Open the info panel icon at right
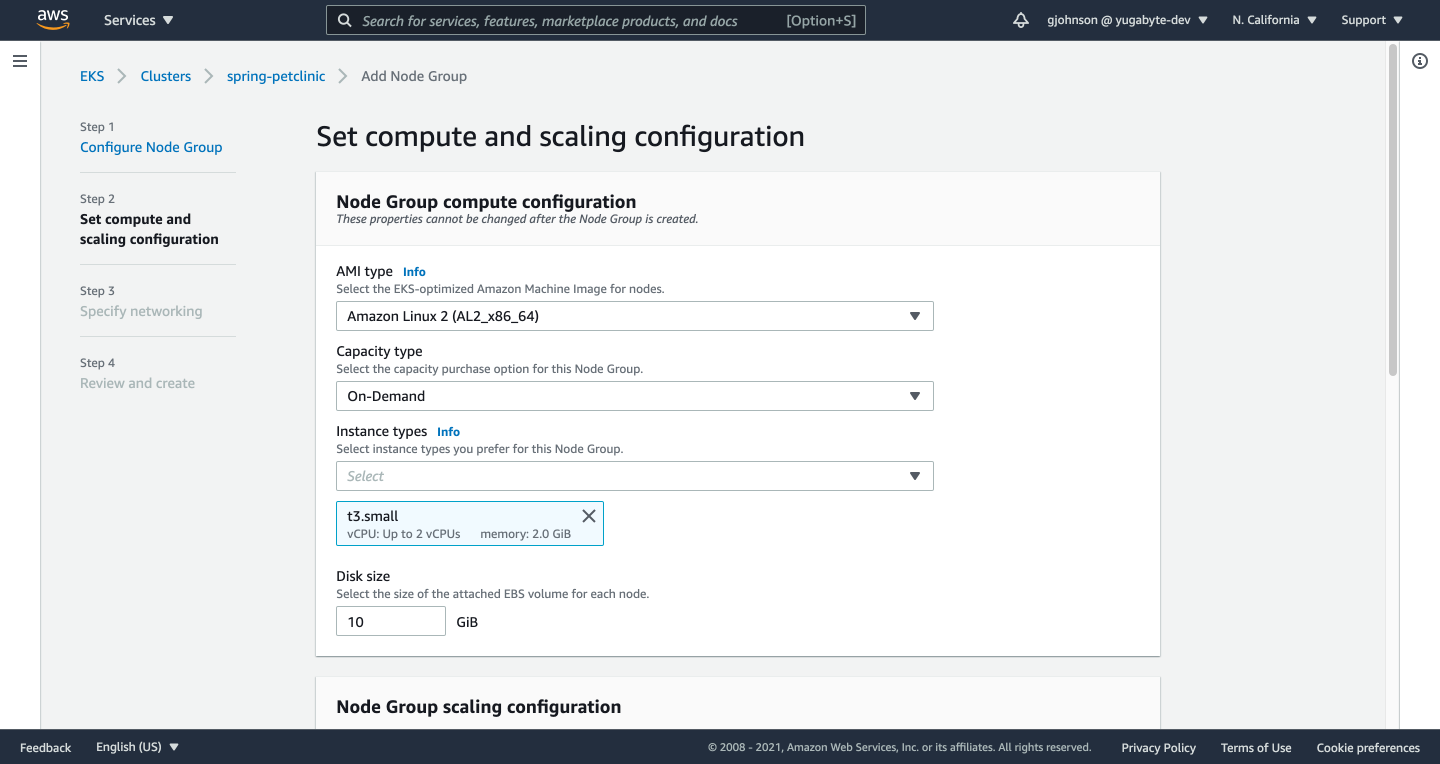Viewport: 1440px width, 764px height. tap(1419, 61)
